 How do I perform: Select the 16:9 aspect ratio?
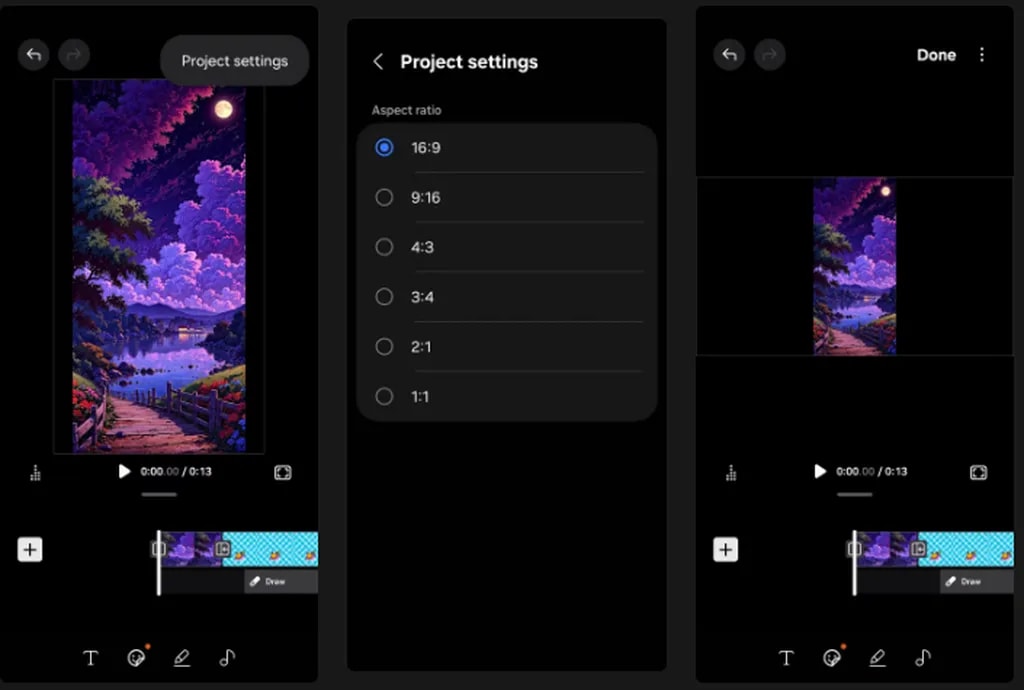click(384, 148)
